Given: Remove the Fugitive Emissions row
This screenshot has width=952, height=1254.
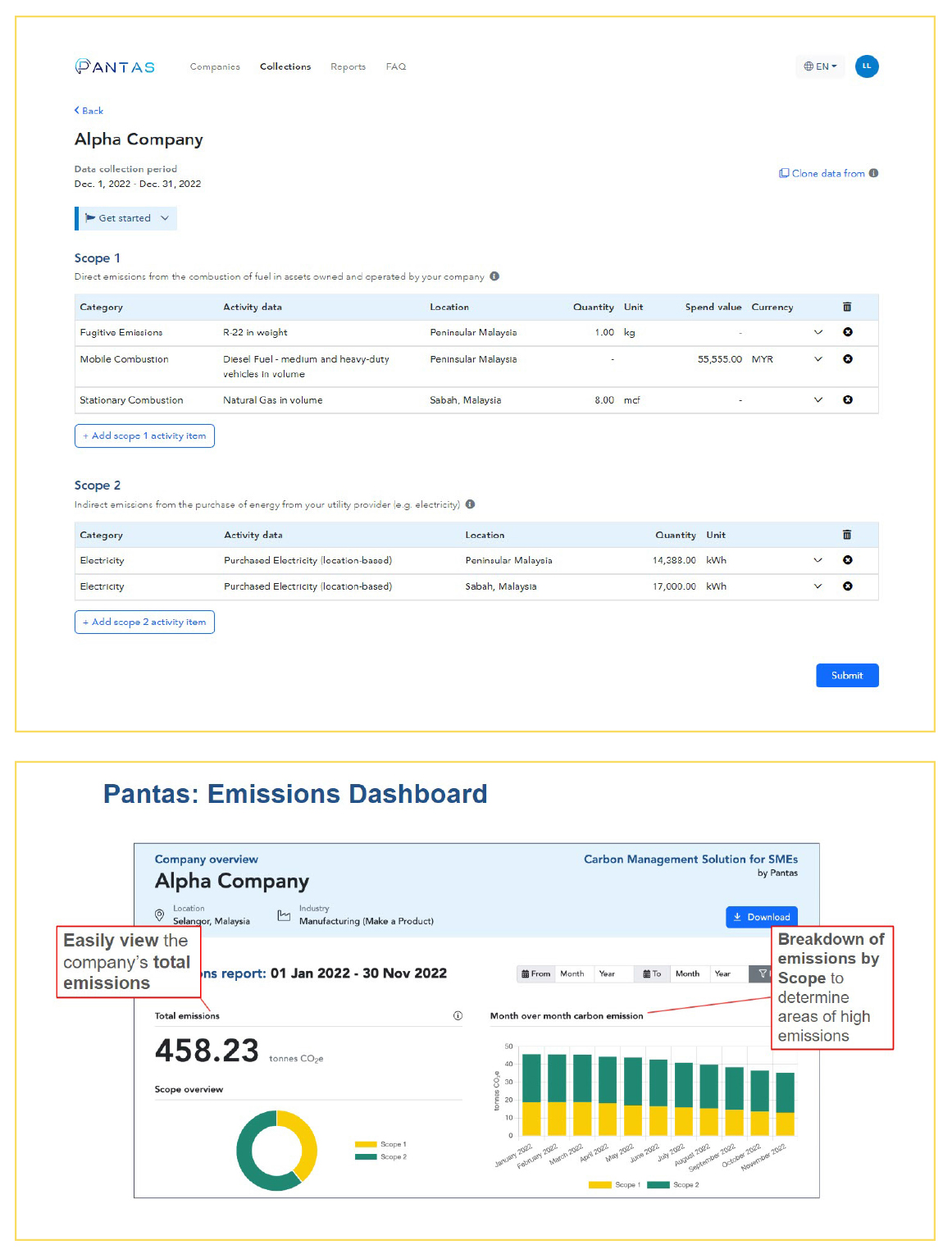Looking at the screenshot, I should 848,332.
